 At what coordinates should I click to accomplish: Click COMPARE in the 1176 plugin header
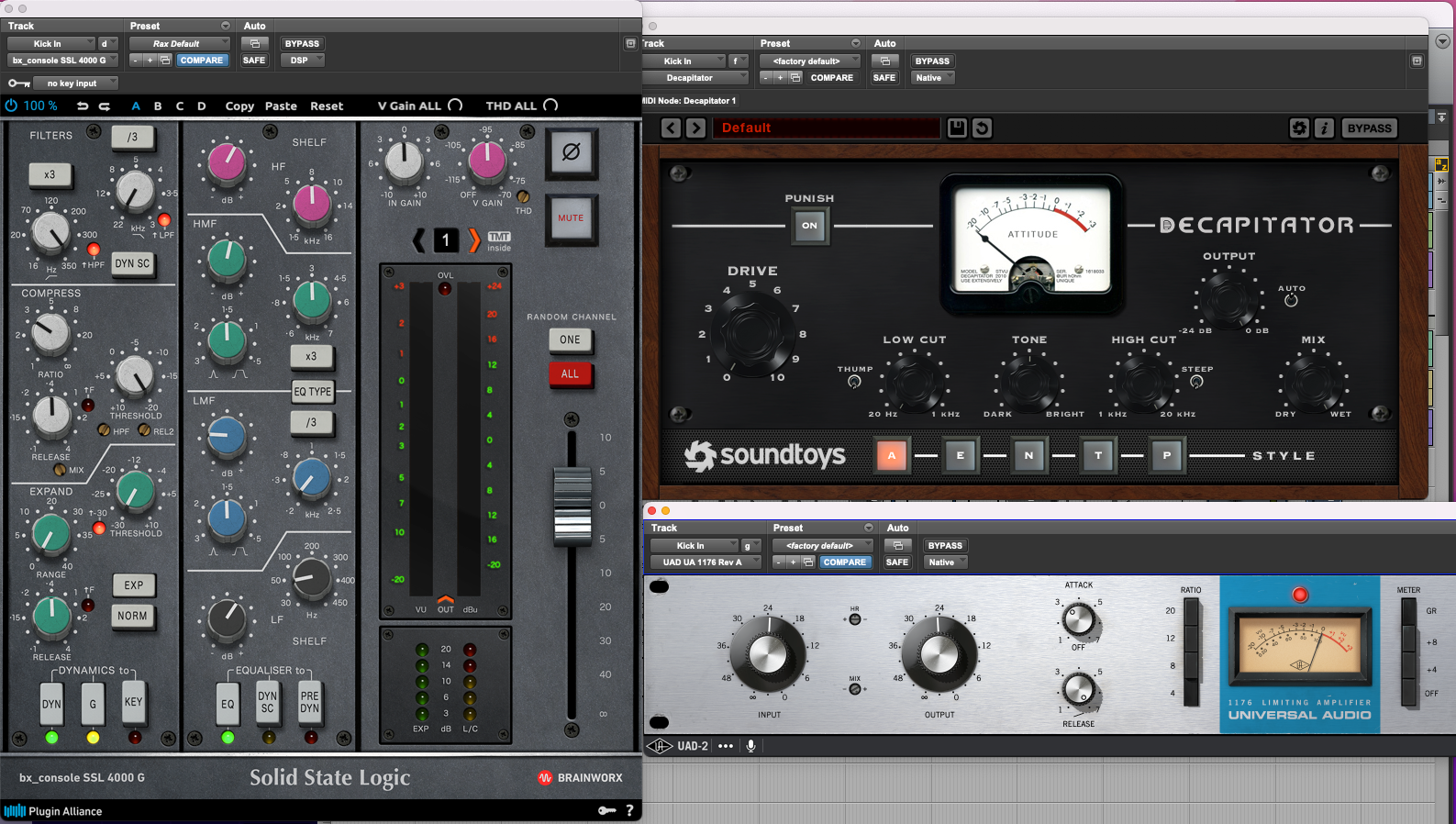point(845,562)
